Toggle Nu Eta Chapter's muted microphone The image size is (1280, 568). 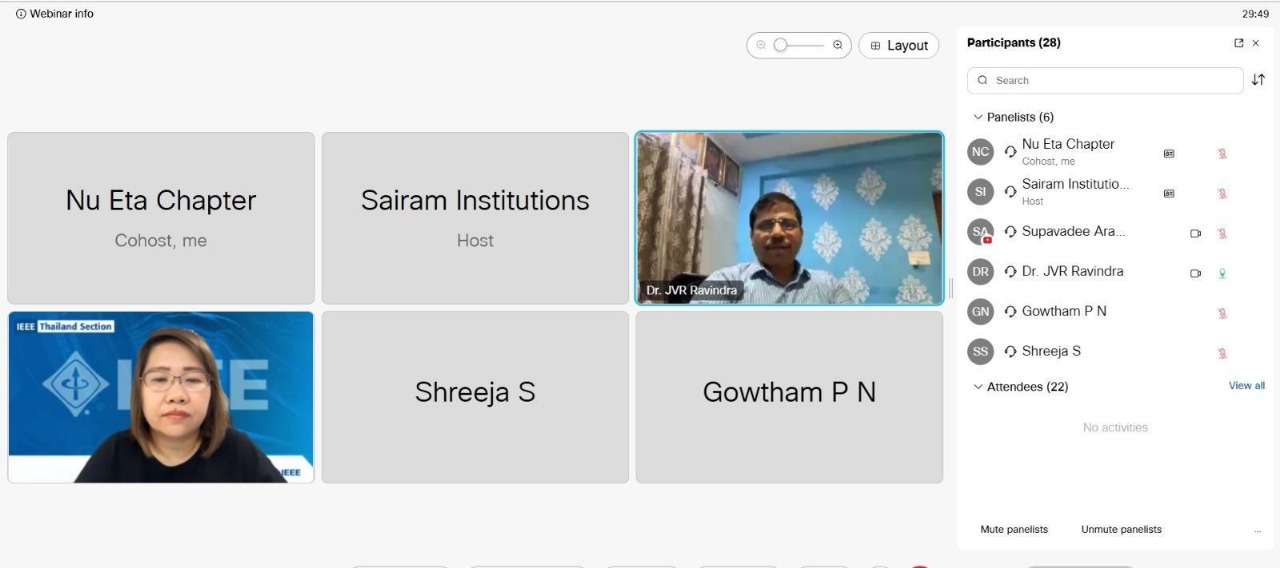click(x=1222, y=153)
